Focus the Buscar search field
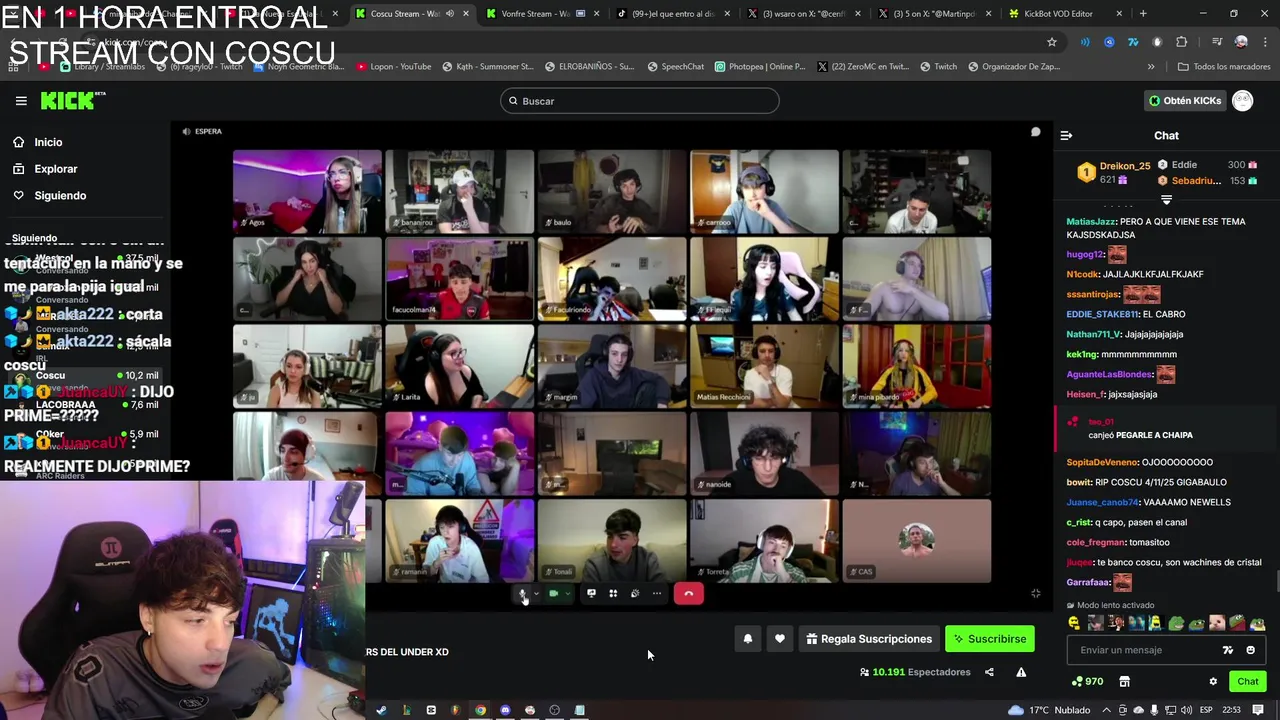The height and width of the screenshot is (720, 1280). point(640,101)
